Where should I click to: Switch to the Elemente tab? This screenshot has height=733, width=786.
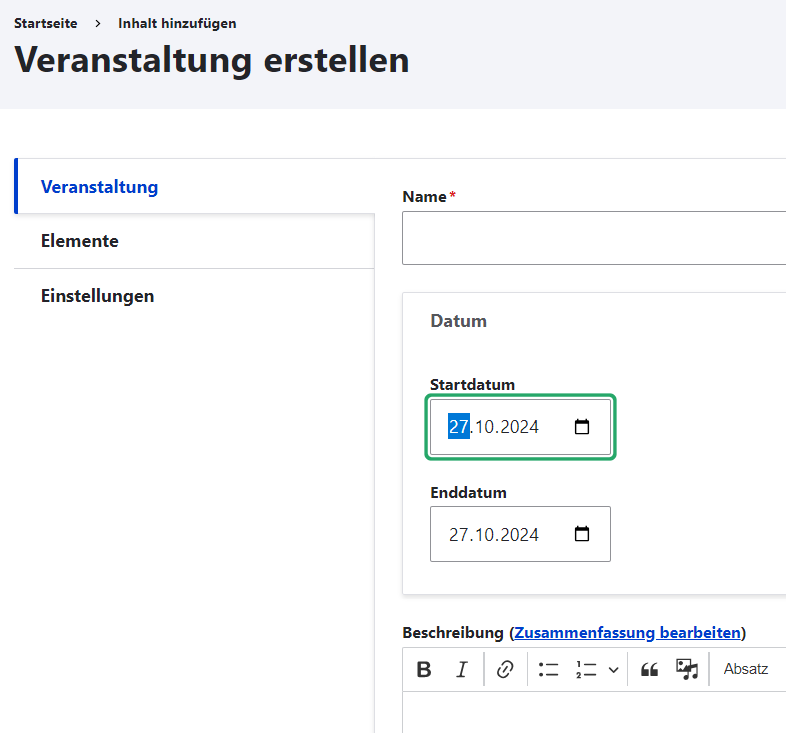pos(80,241)
